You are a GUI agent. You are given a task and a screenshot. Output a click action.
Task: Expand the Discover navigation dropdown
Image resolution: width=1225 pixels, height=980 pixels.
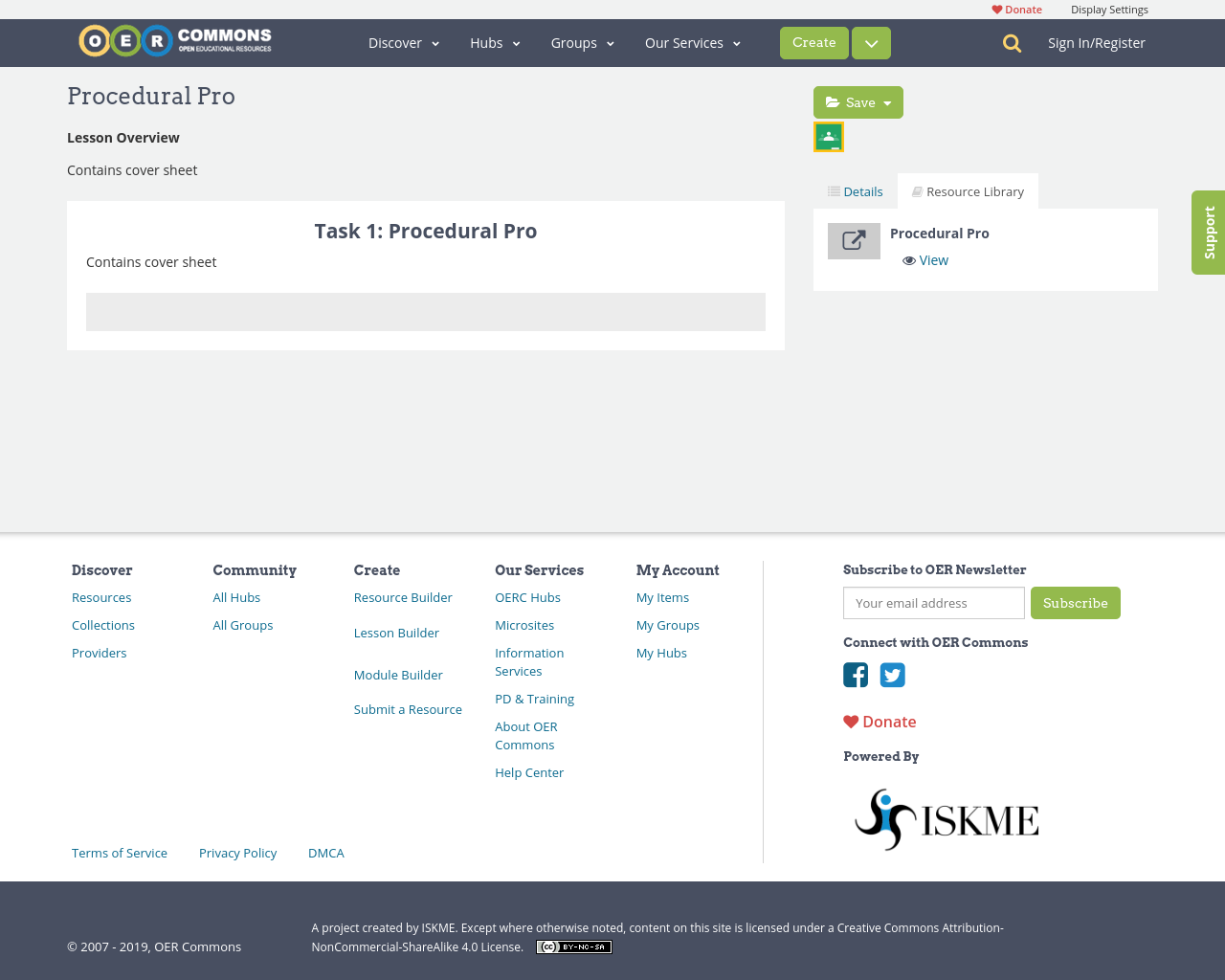tap(402, 42)
